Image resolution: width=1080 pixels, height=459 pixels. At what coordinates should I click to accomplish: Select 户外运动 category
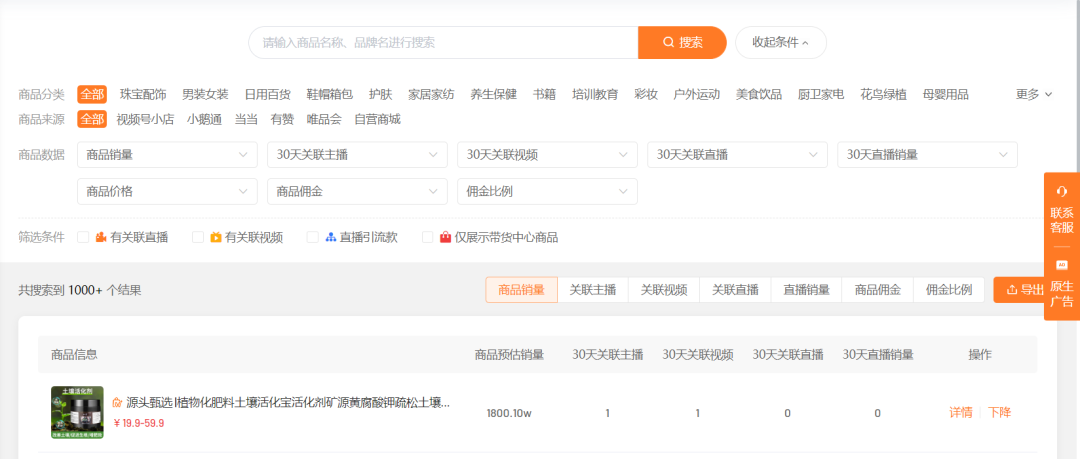pos(696,94)
